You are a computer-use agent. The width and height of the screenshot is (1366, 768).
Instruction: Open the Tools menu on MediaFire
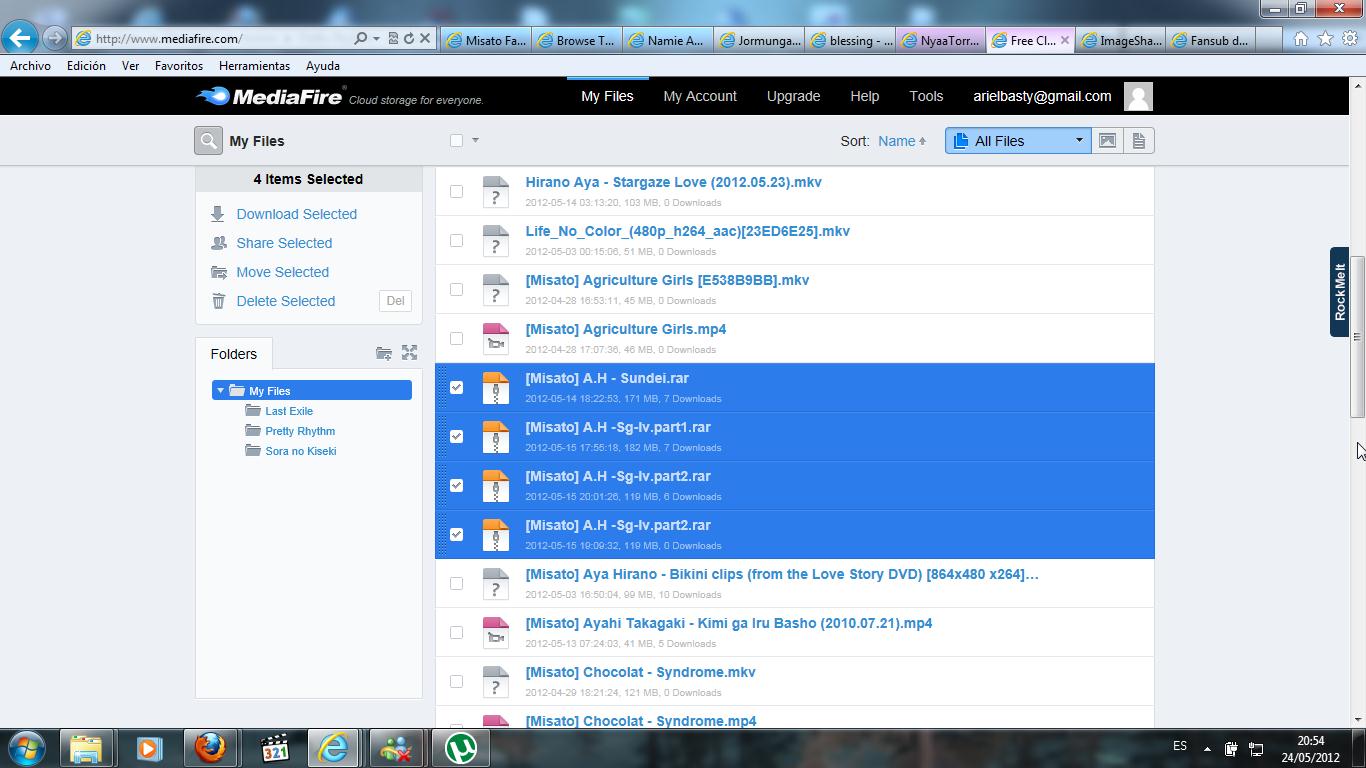pyautogui.click(x=926, y=96)
